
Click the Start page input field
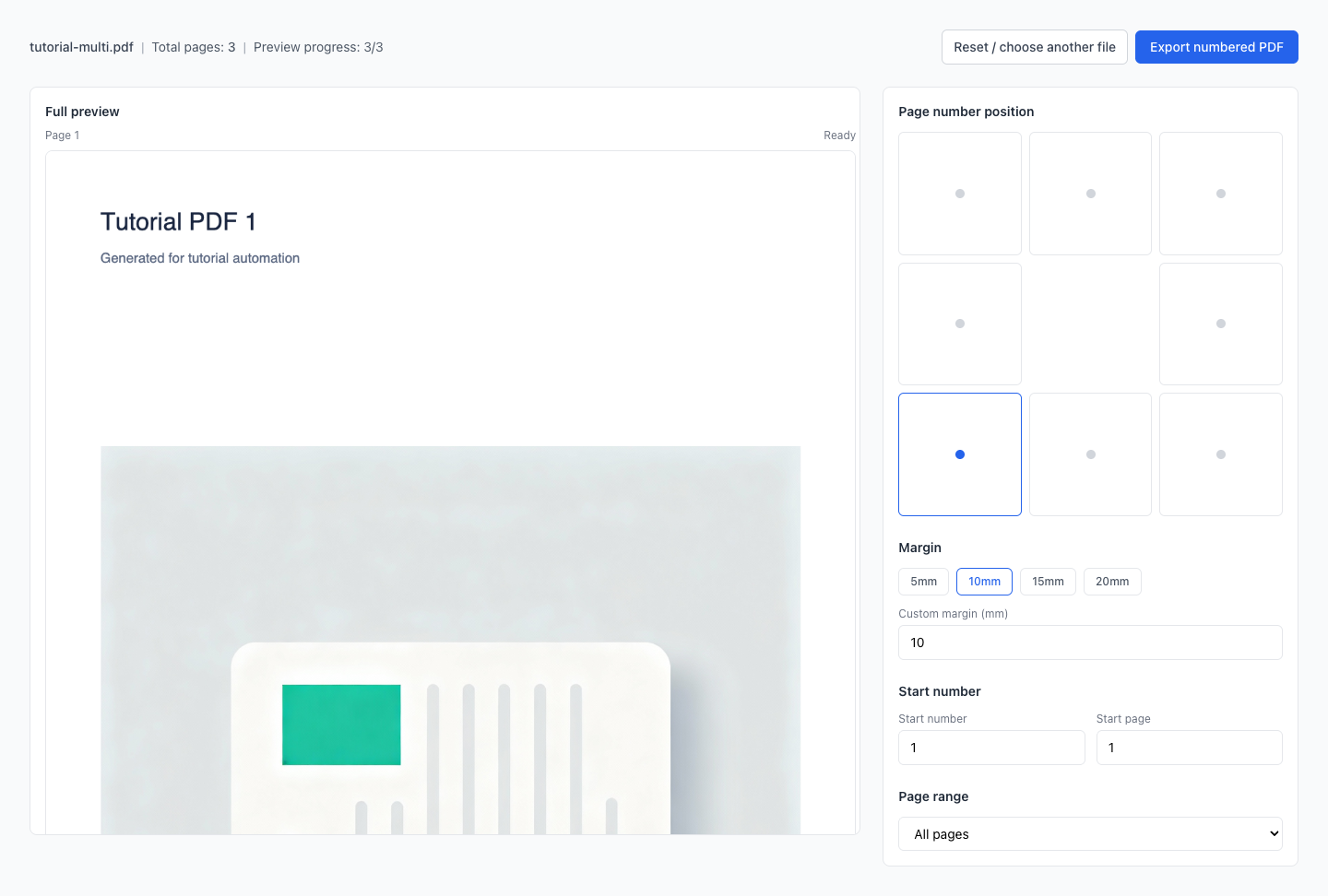(1189, 748)
